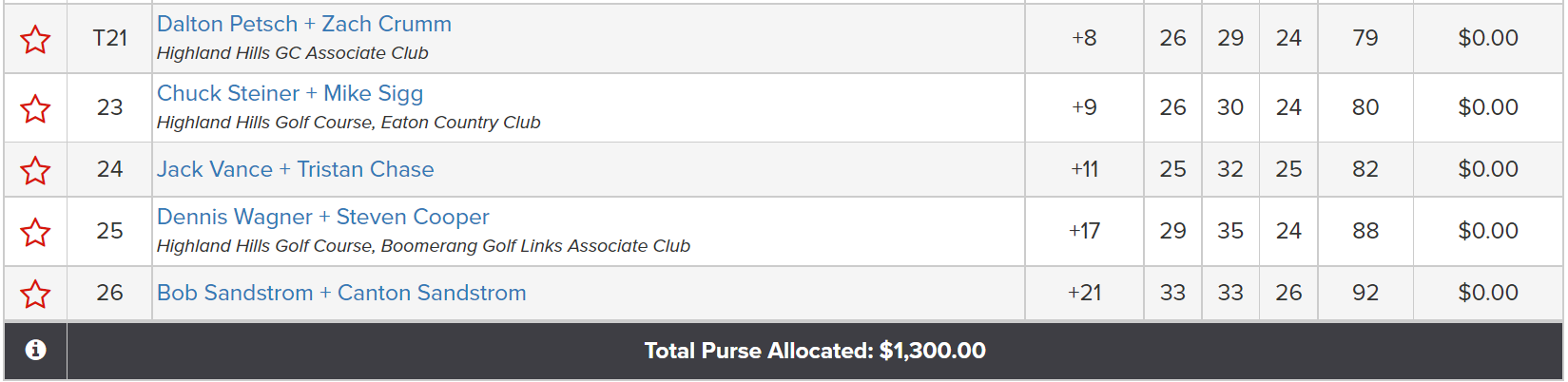Click the +21 score to par cell
Viewport: 1568px width, 382px height.
pyautogui.click(x=1084, y=293)
